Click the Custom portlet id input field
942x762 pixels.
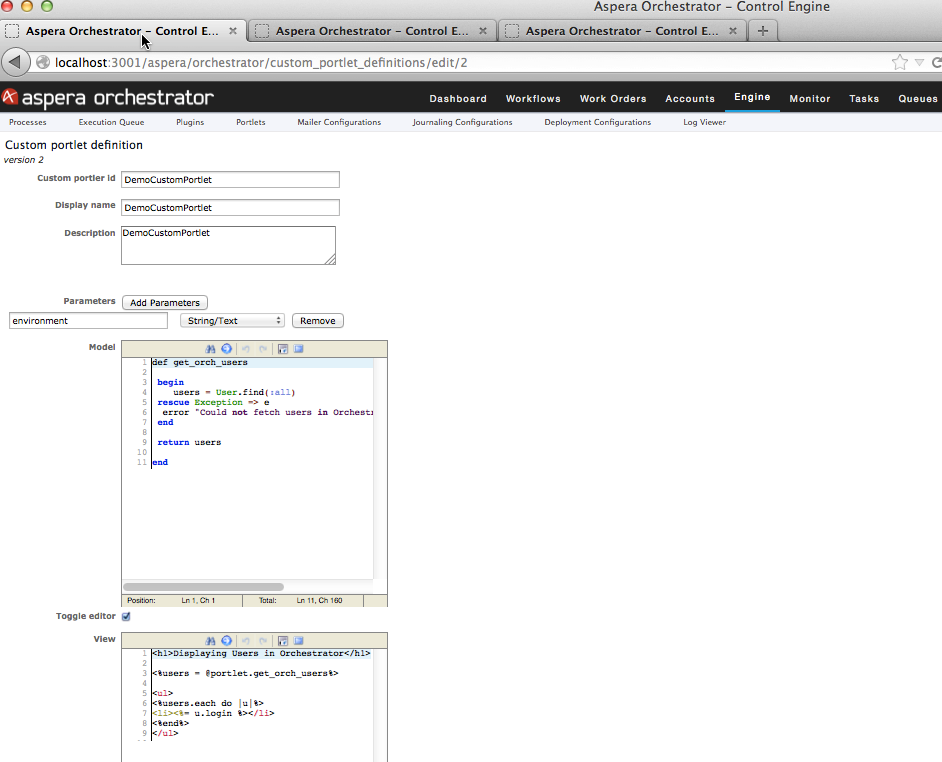coord(230,180)
